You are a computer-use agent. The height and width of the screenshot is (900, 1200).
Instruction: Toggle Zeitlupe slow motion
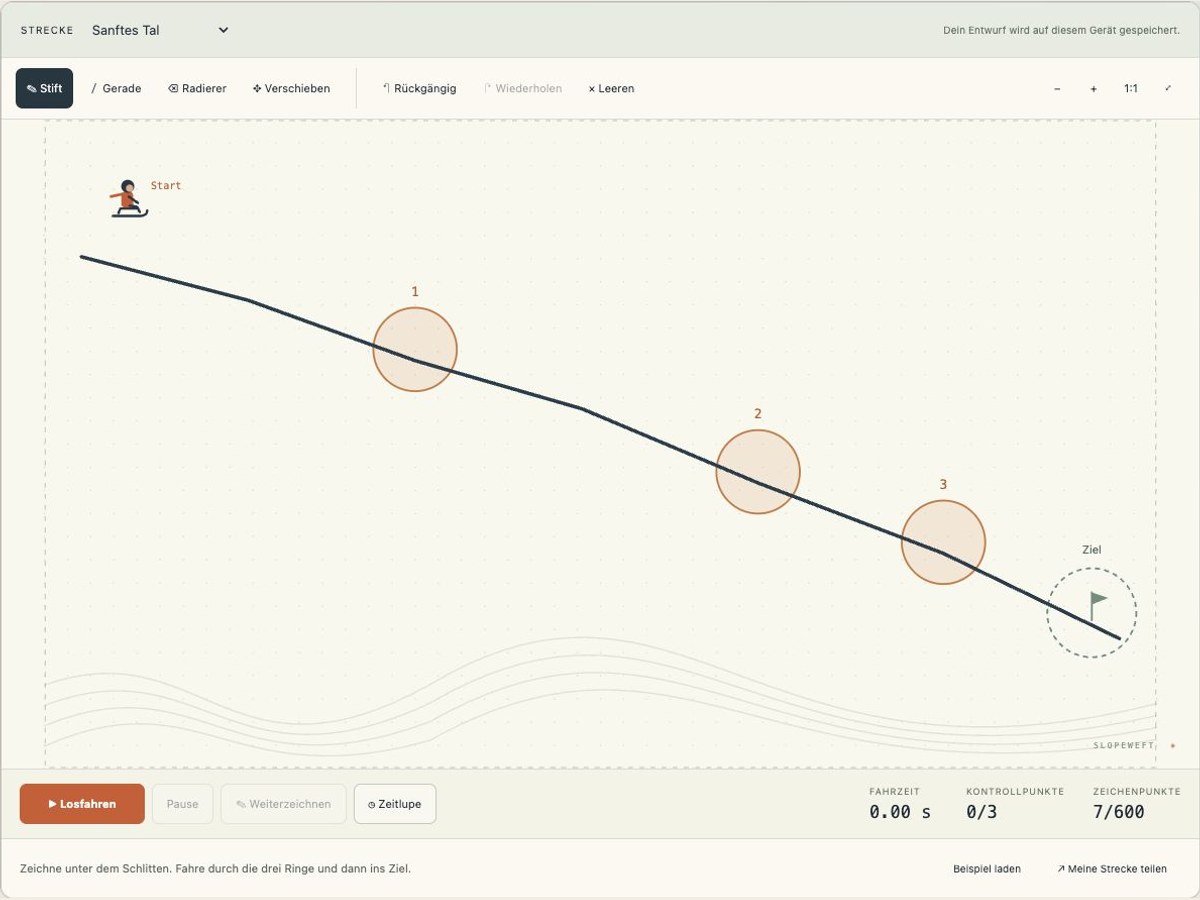pos(395,804)
